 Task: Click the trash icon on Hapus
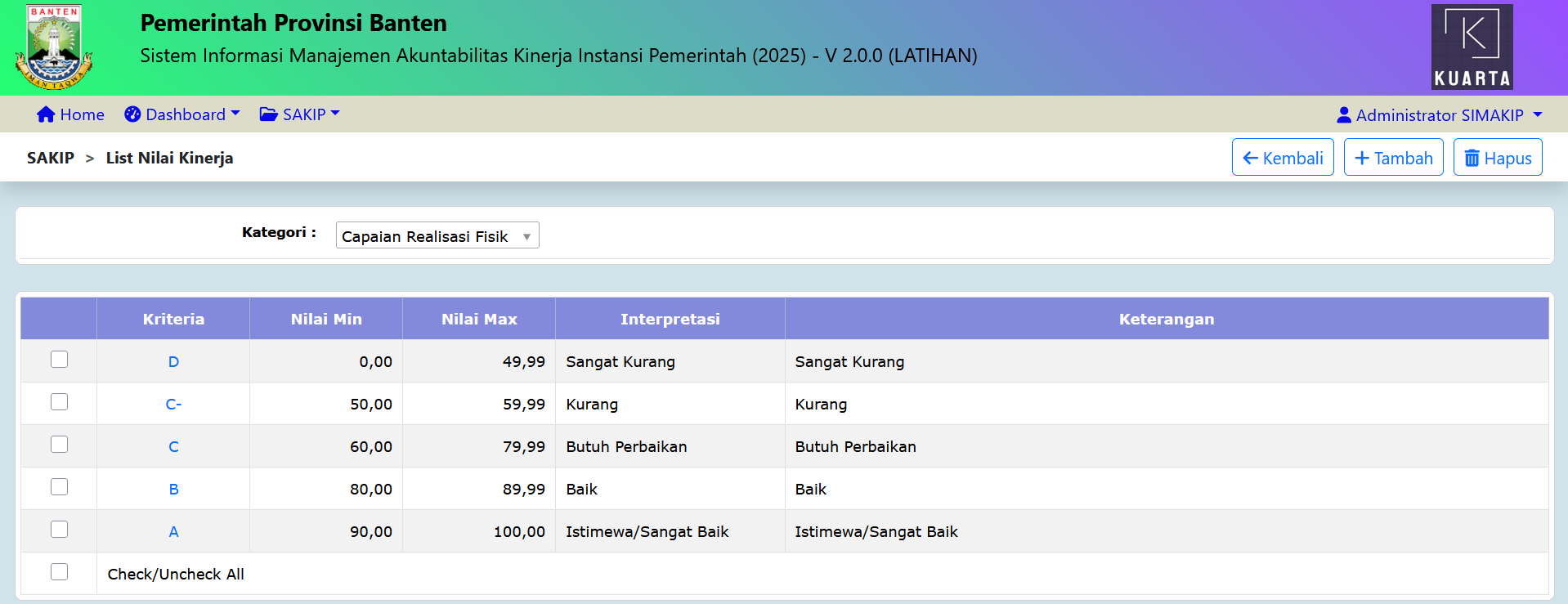click(1472, 158)
